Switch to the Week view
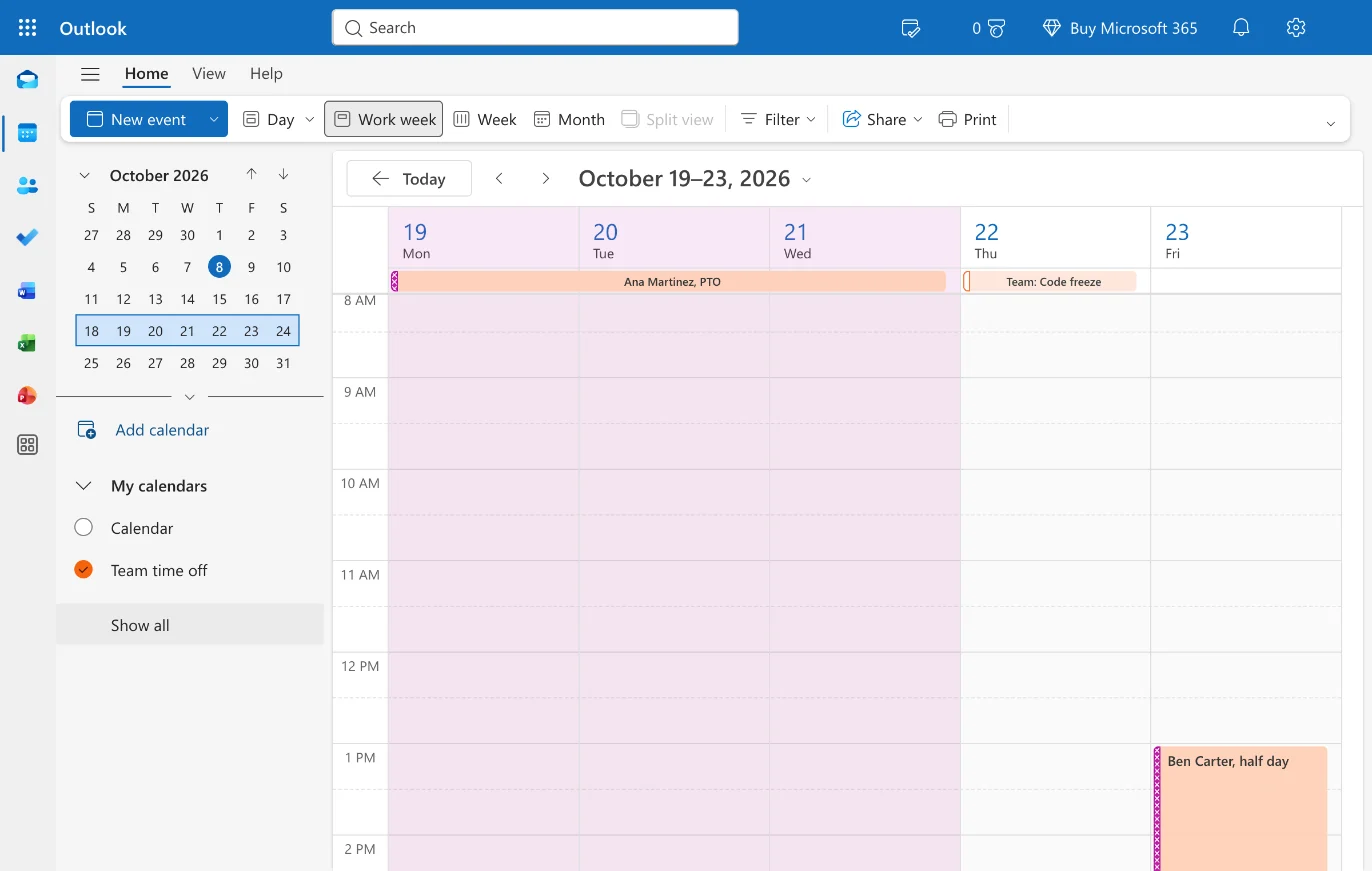Image resolution: width=1372 pixels, height=871 pixels. 485,119
